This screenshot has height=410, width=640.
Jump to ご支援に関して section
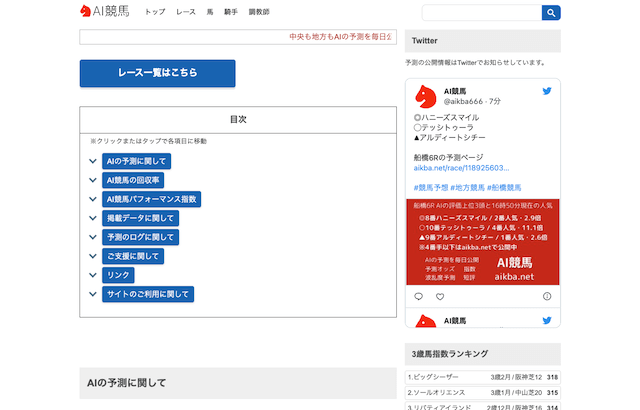(133, 256)
